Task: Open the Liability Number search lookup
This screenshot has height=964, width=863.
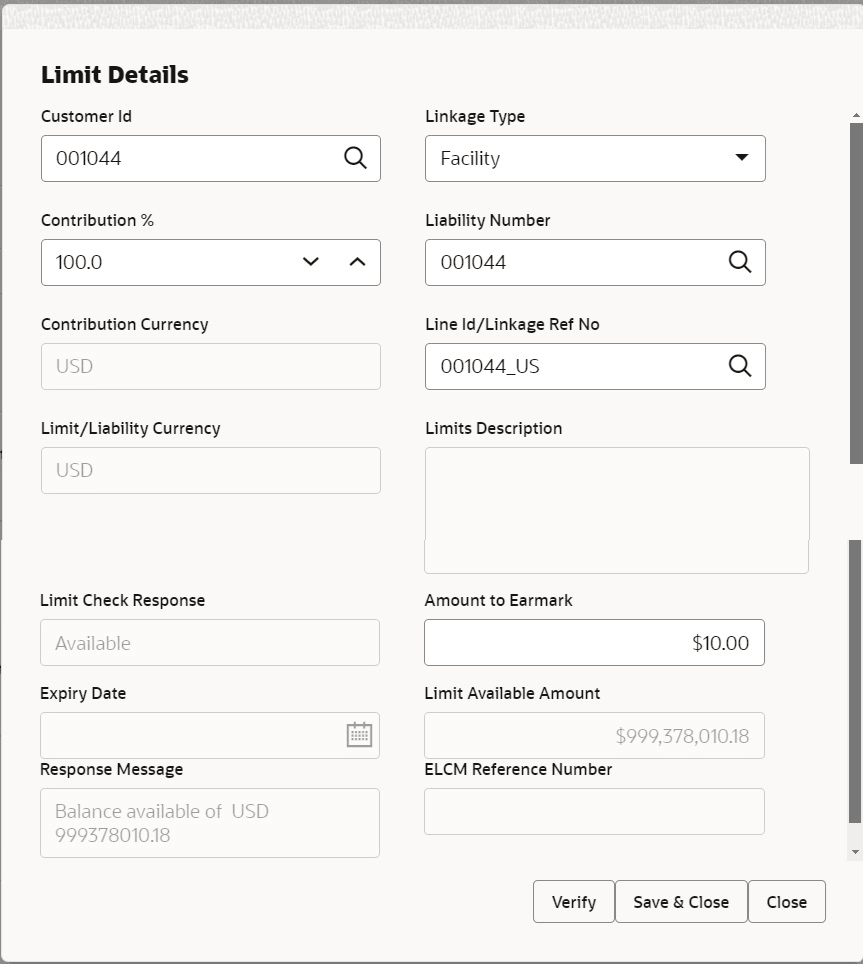Action: [740, 262]
